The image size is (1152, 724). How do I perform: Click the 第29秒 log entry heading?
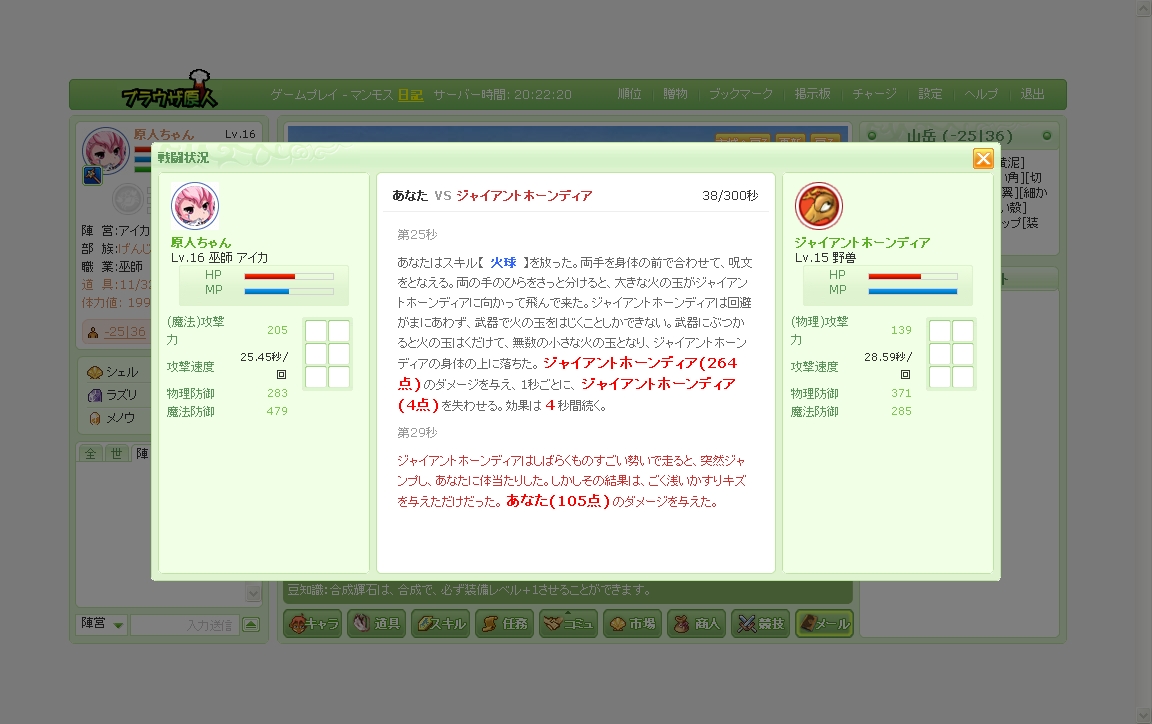[417, 433]
